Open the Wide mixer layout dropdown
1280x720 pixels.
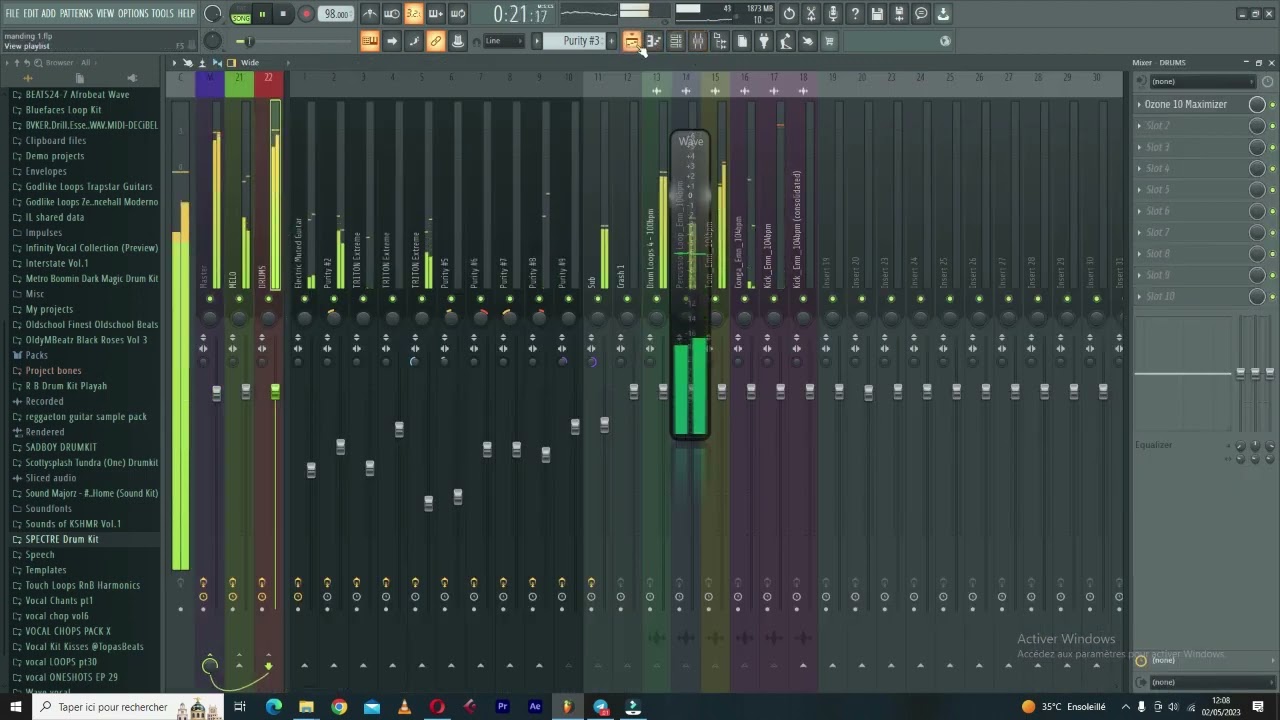click(250, 63)
